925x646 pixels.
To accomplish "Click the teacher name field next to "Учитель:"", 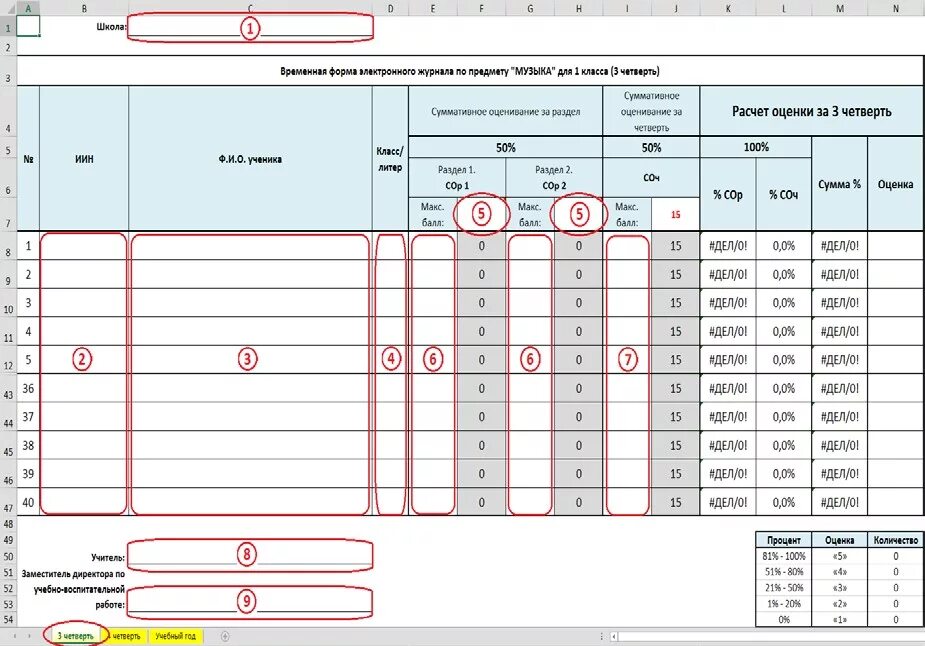I will (250, 555).
